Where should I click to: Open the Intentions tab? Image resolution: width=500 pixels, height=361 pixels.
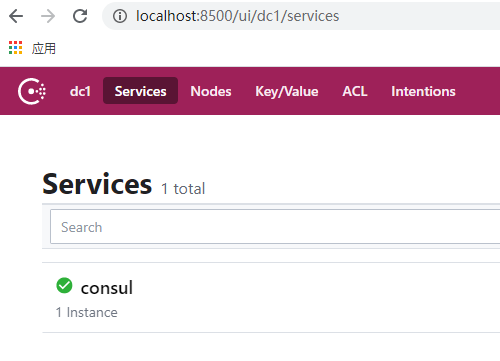point(423,91)
